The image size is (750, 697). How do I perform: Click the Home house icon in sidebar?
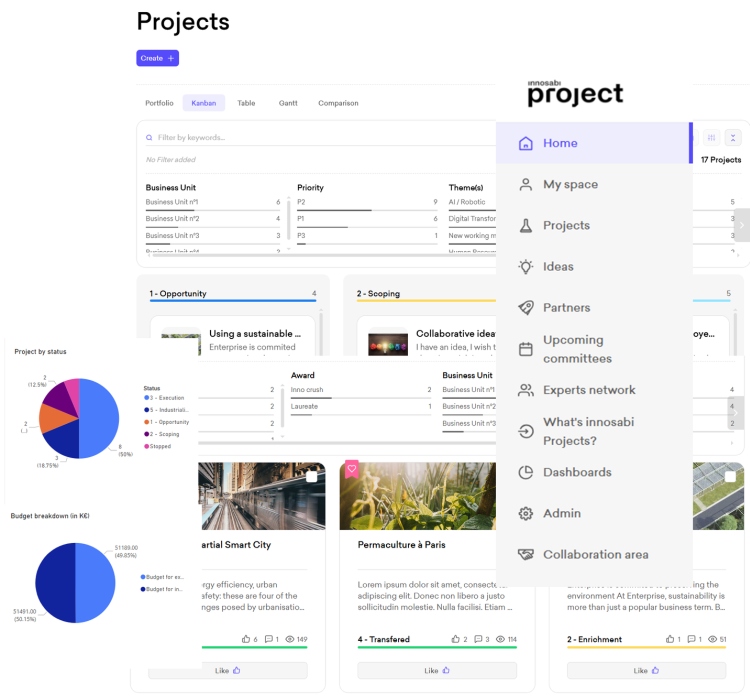tap(525, 143)
